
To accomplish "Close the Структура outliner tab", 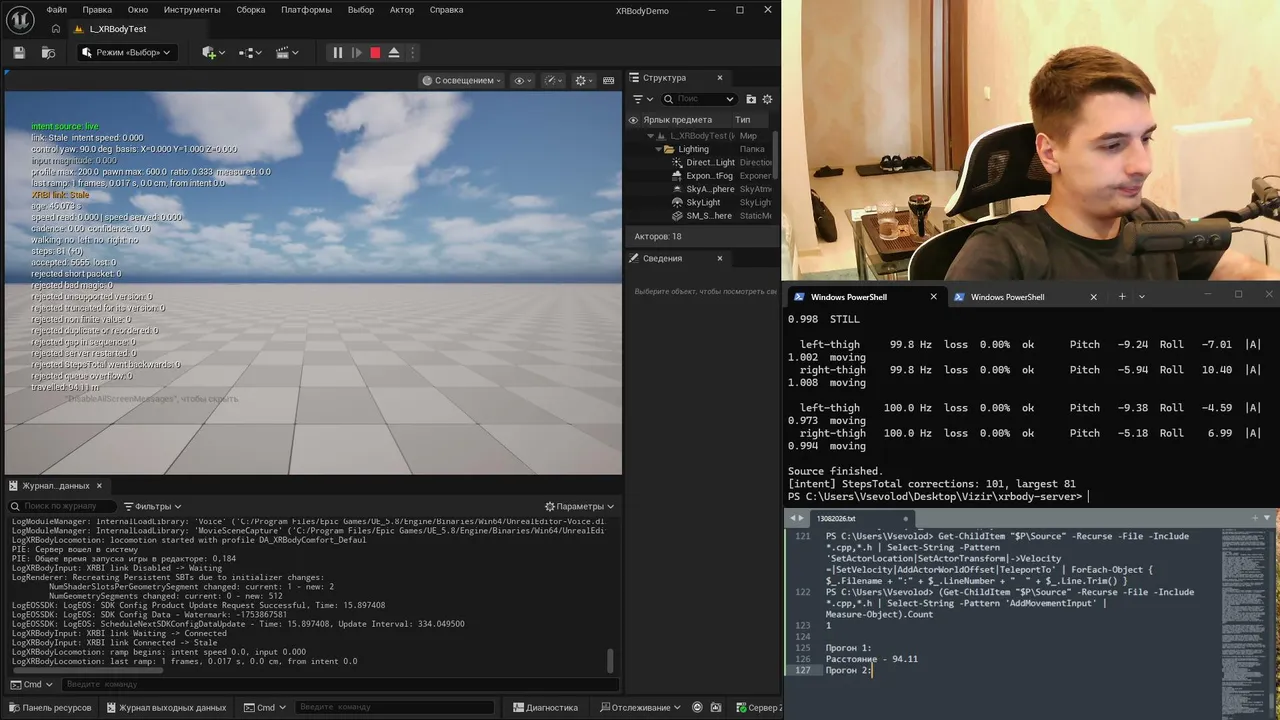I will [720, 77].
